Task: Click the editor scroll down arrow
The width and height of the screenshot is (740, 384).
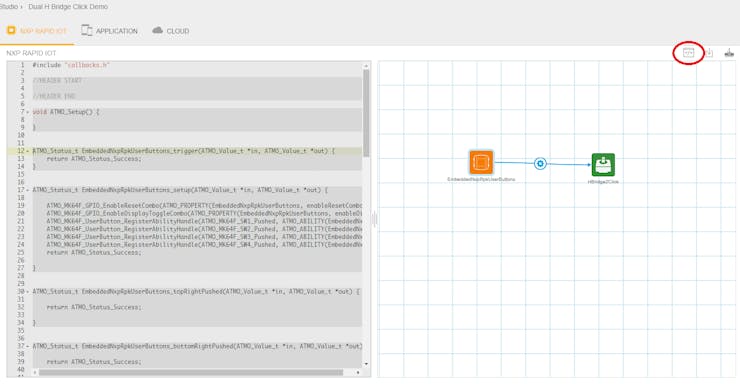Action: pyautogui.click(x=366, y=364)
